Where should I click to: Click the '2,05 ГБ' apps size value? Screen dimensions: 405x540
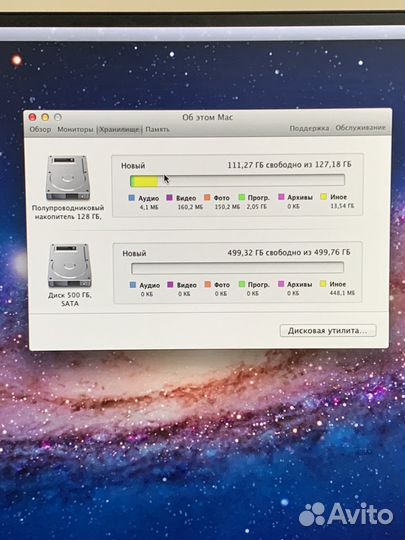[x=257, y=207]
